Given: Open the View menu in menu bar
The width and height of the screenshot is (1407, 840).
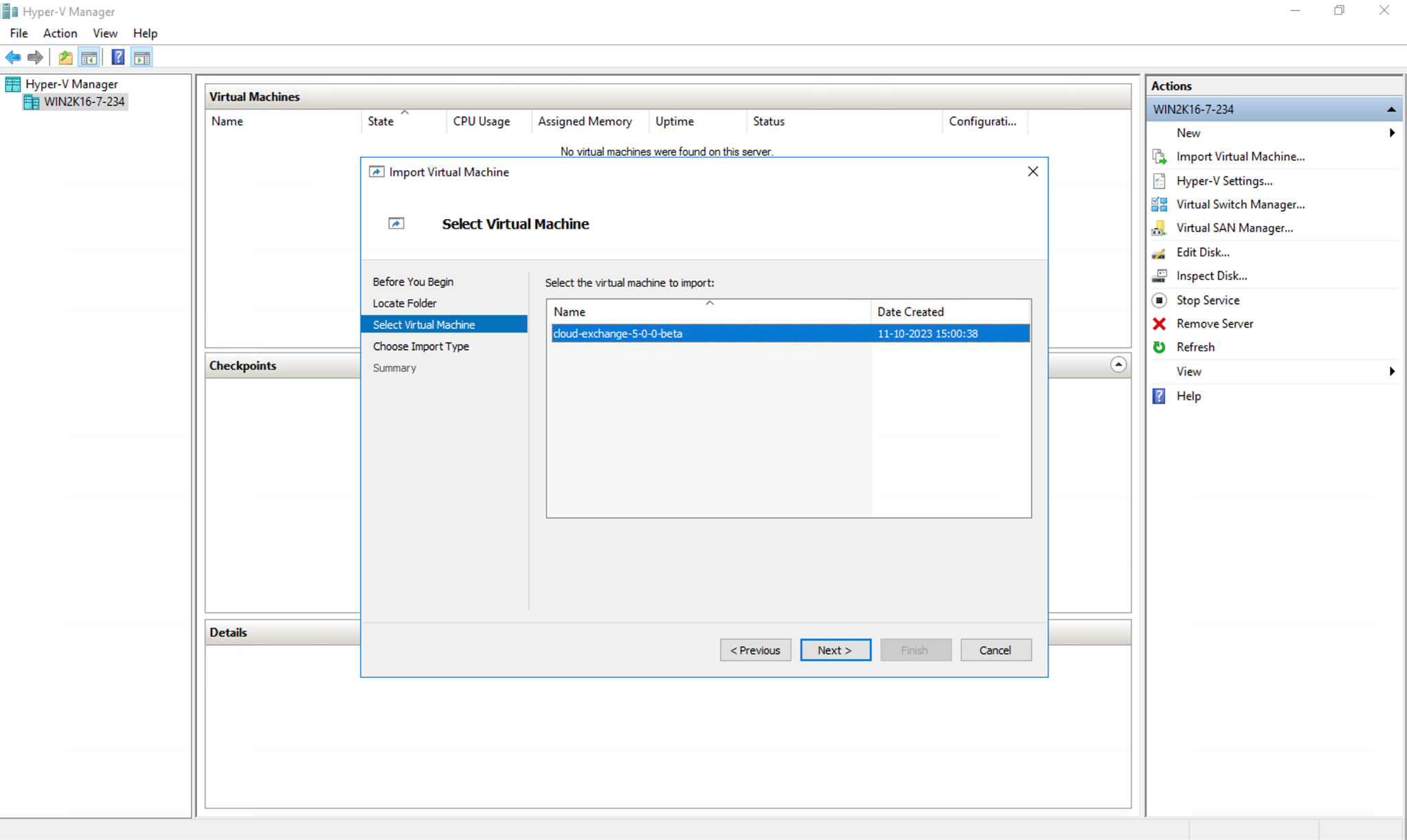Looking at the screenshot, I should [105, 33].
